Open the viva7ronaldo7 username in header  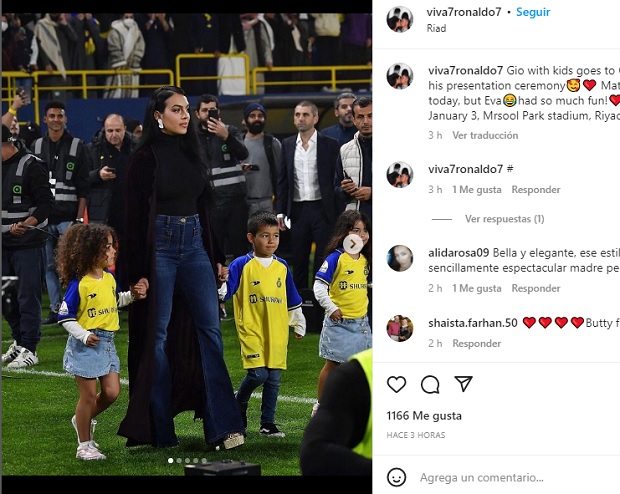[464, 12]
